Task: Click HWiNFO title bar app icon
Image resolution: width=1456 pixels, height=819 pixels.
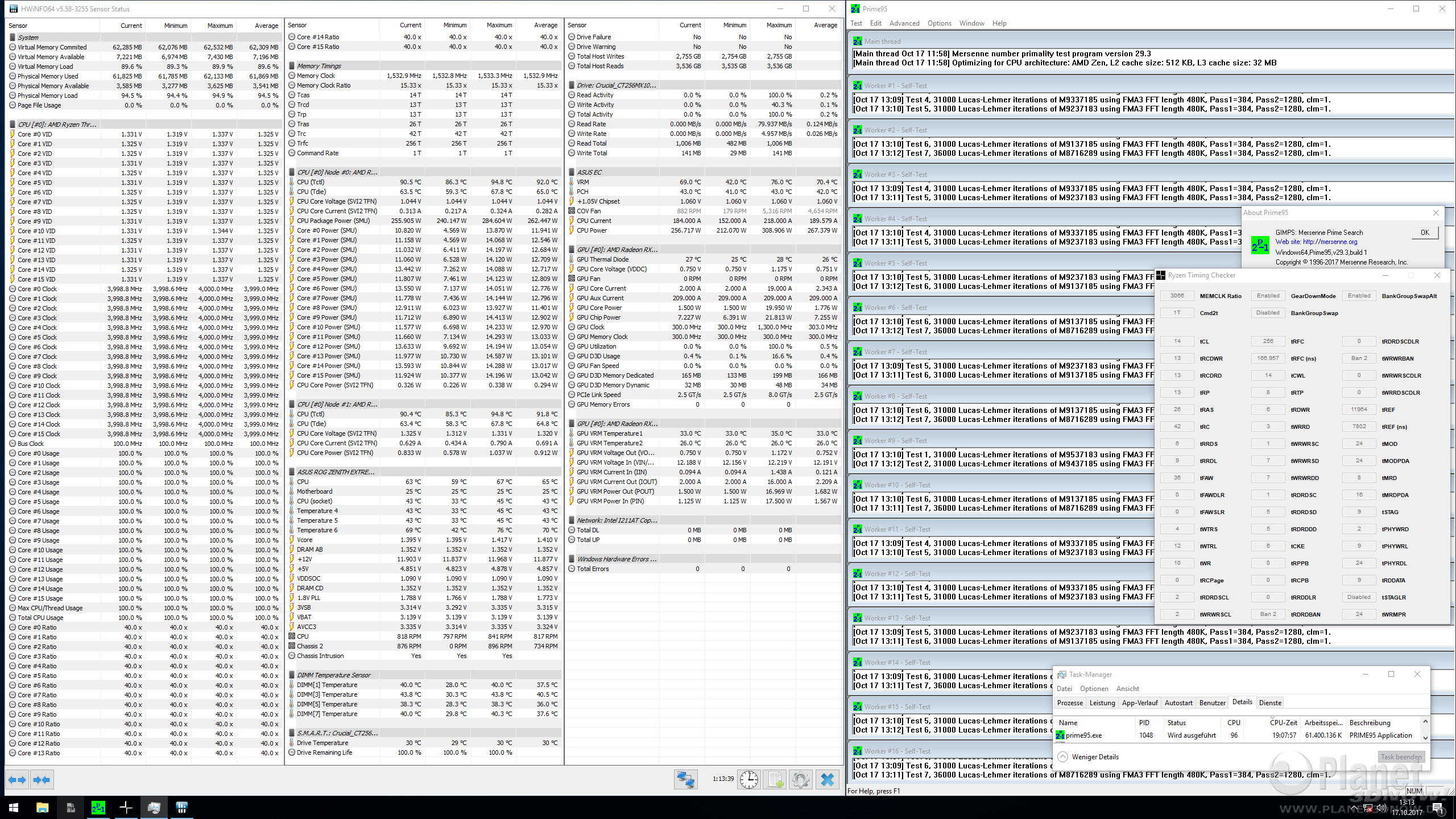Action: [x=13, y=9]
